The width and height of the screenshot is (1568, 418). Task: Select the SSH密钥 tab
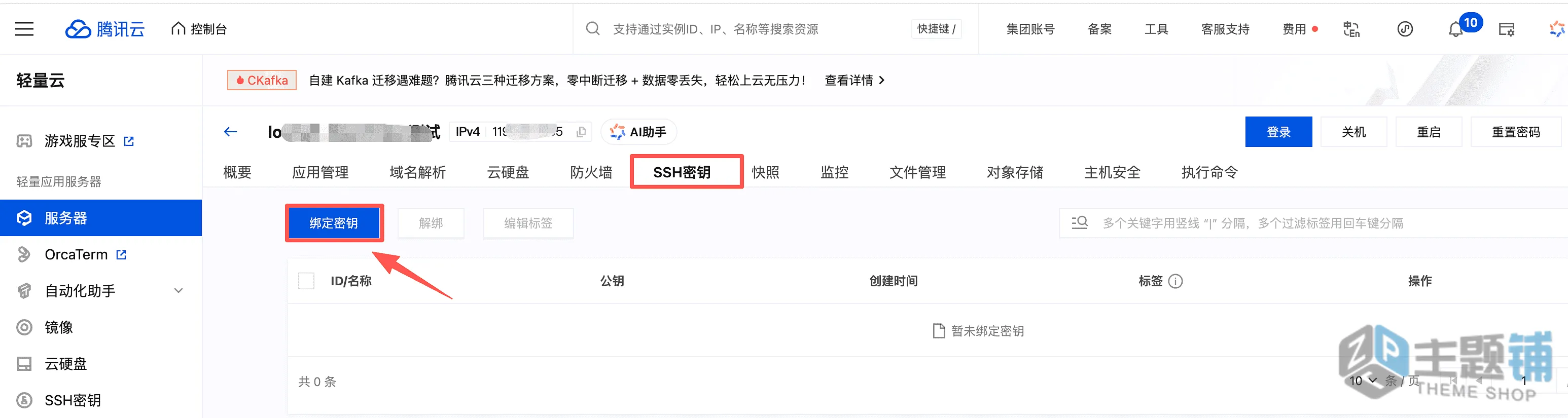pyautogui.click(x=682, y=172)
